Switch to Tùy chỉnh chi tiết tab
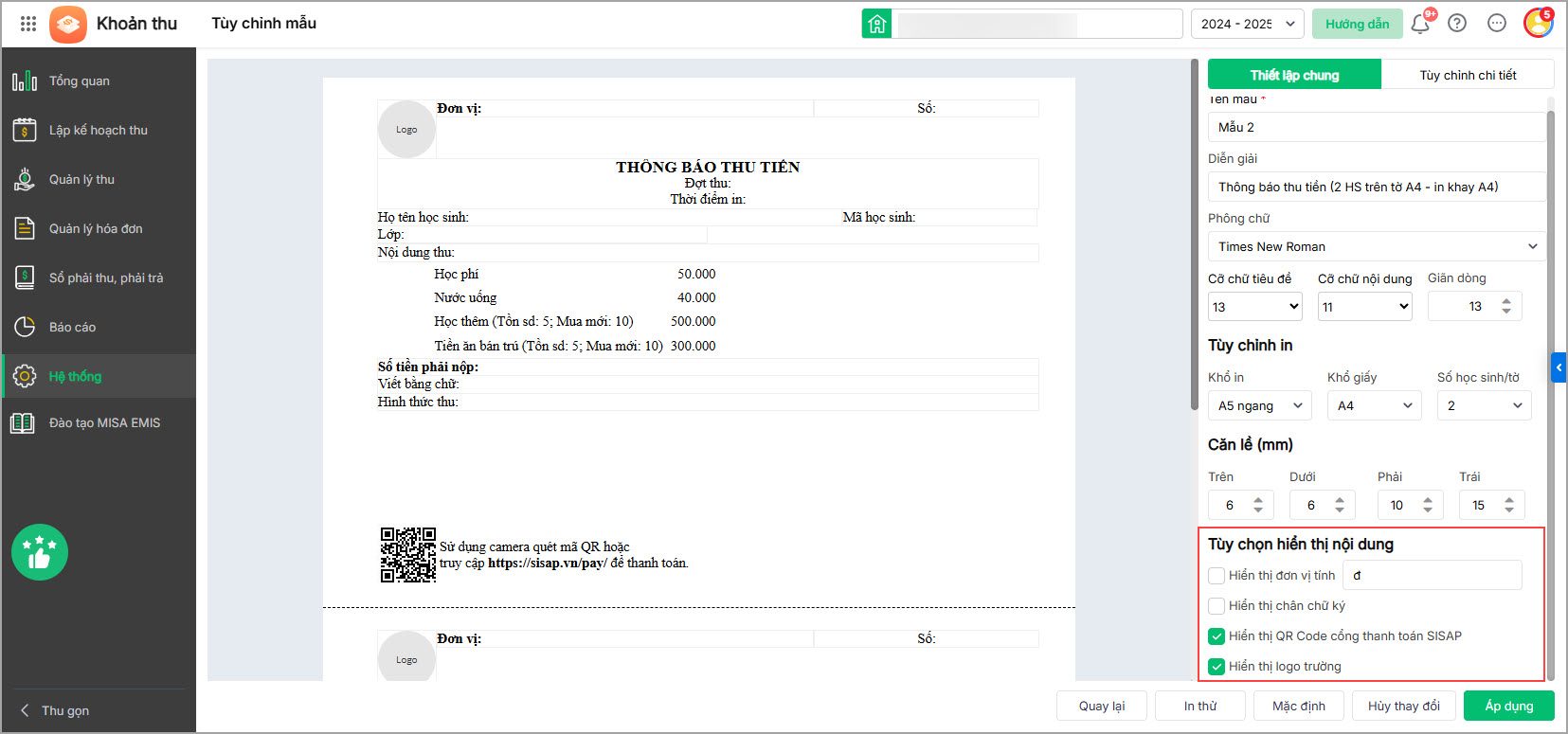Screen dimensions: 1568x734 point(1468,75)
